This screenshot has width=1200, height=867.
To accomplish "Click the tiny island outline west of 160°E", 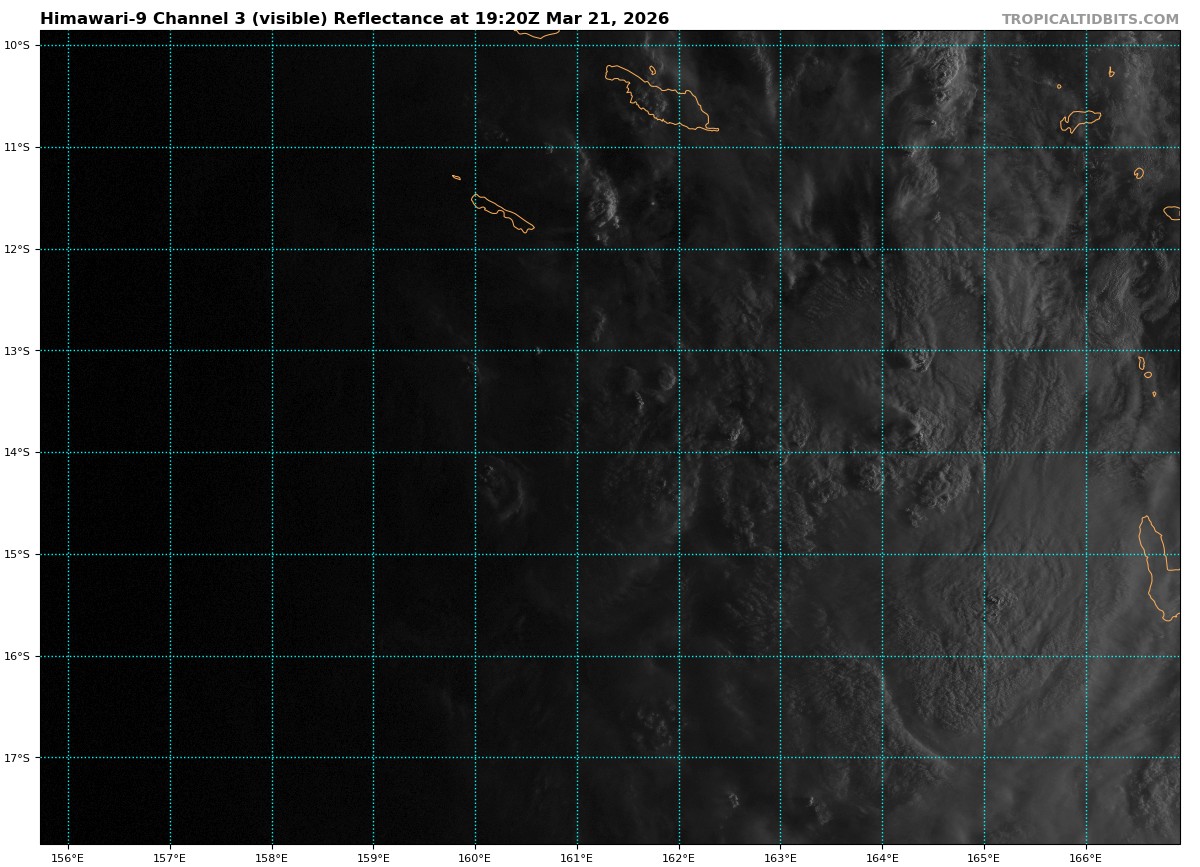I will [x=456, y=177].
